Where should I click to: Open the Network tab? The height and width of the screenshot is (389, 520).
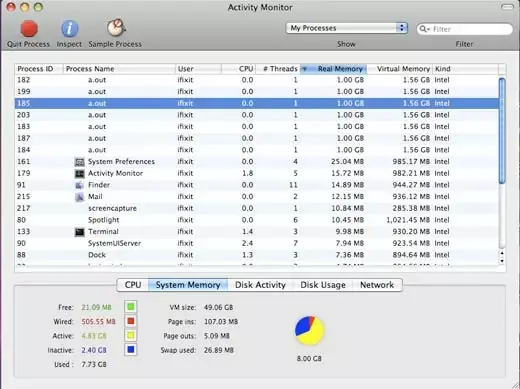click(377, 285)
